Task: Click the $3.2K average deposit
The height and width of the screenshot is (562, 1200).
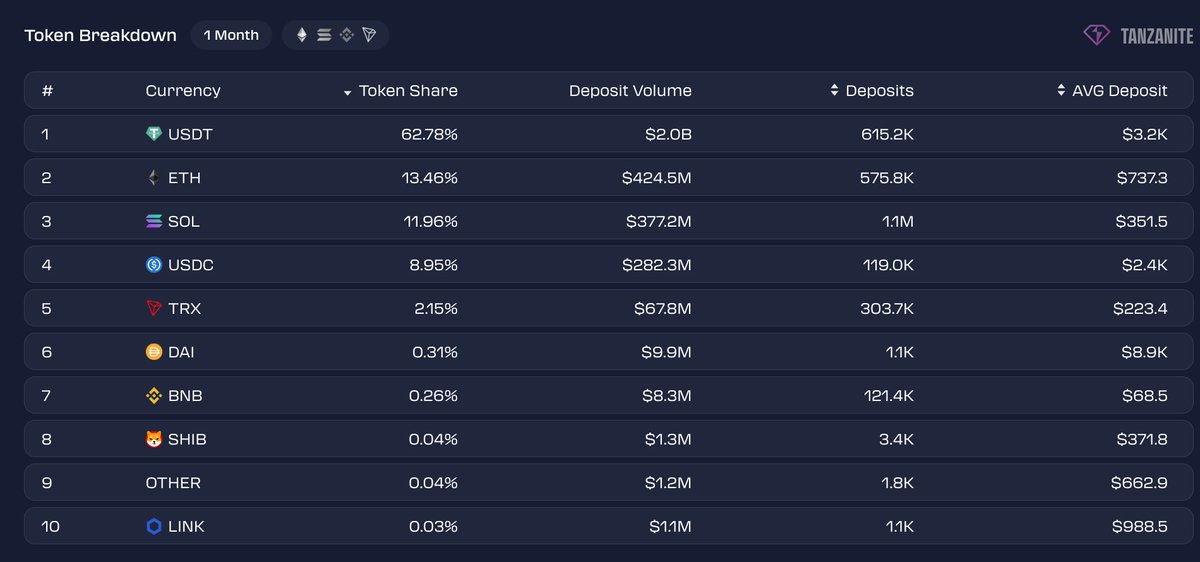Action: tap(1145, 134)
